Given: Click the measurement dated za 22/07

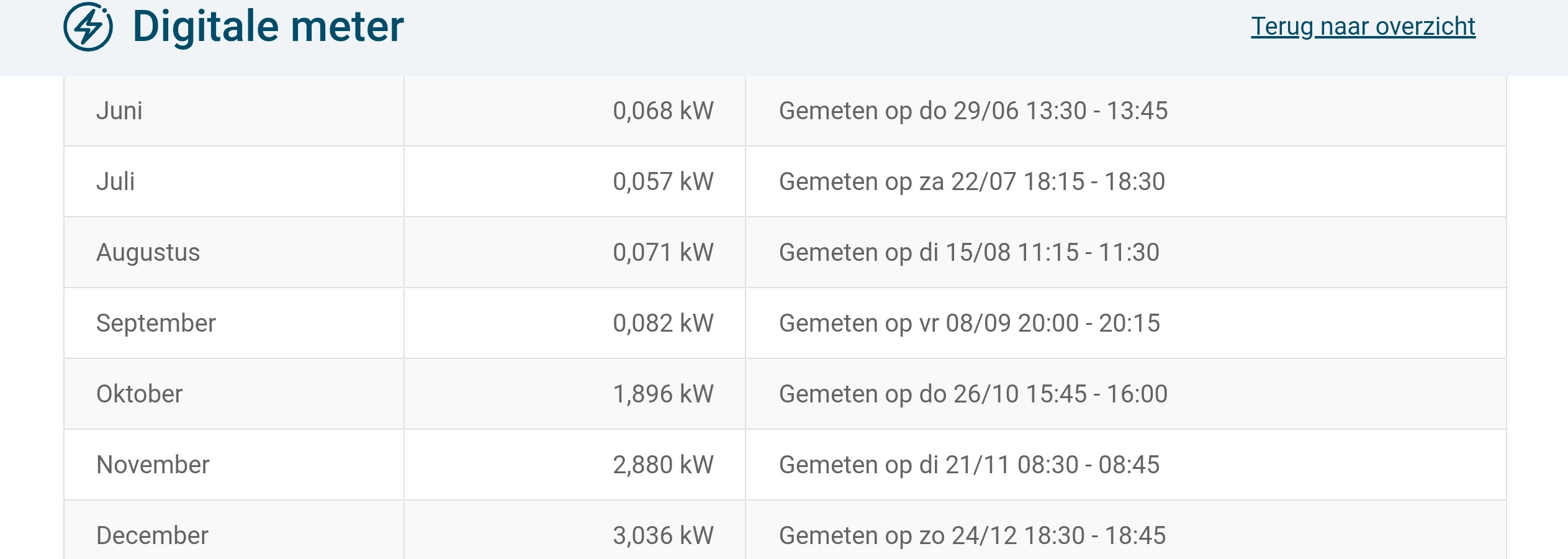Looking at the screenshot, I should (971, 182).
